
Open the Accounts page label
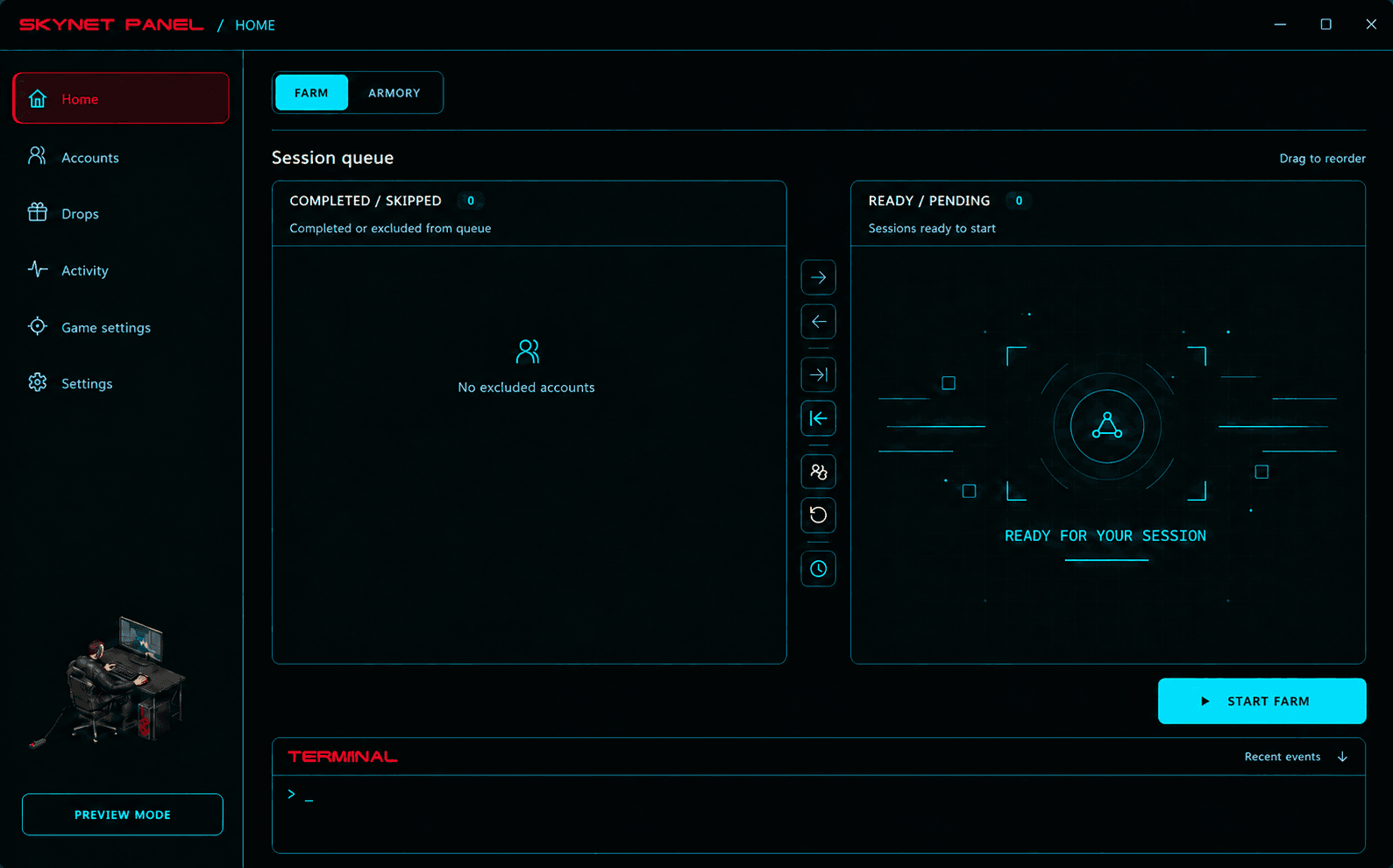tap(90, 158)
